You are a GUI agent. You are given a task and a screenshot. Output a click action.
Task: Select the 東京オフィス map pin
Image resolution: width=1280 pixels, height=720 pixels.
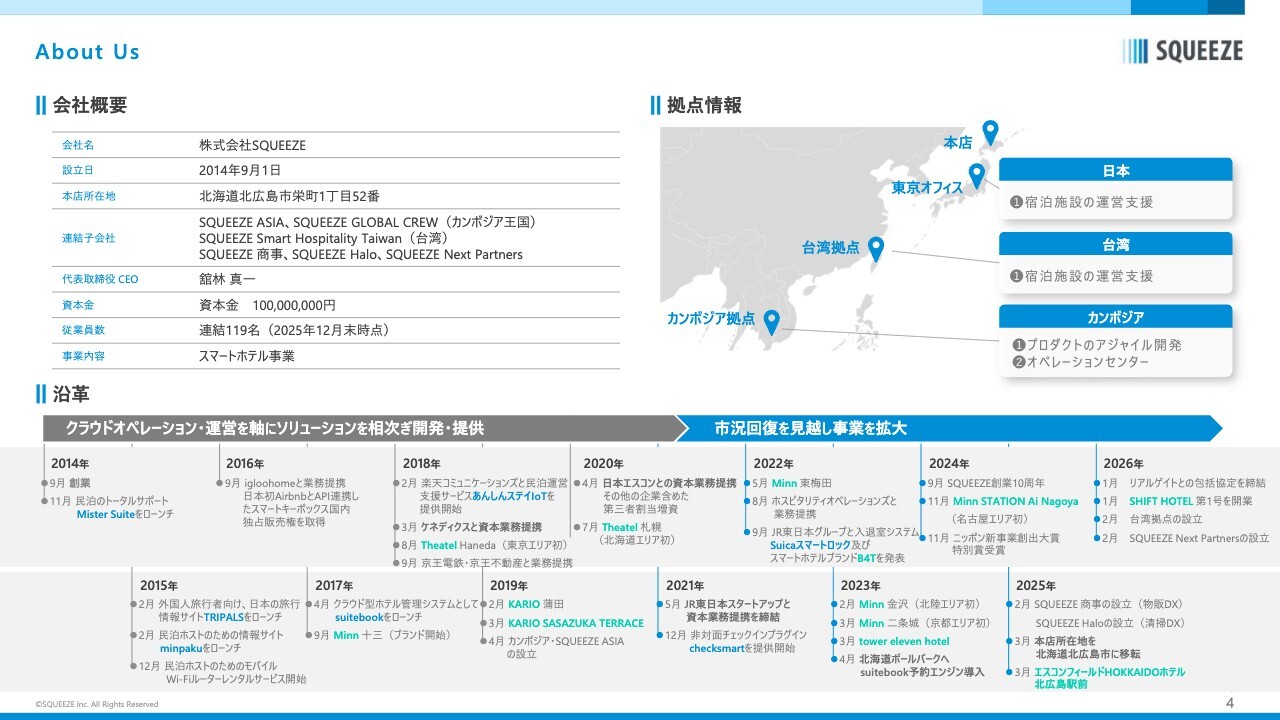pyautogui.click(x=977, y=175)
